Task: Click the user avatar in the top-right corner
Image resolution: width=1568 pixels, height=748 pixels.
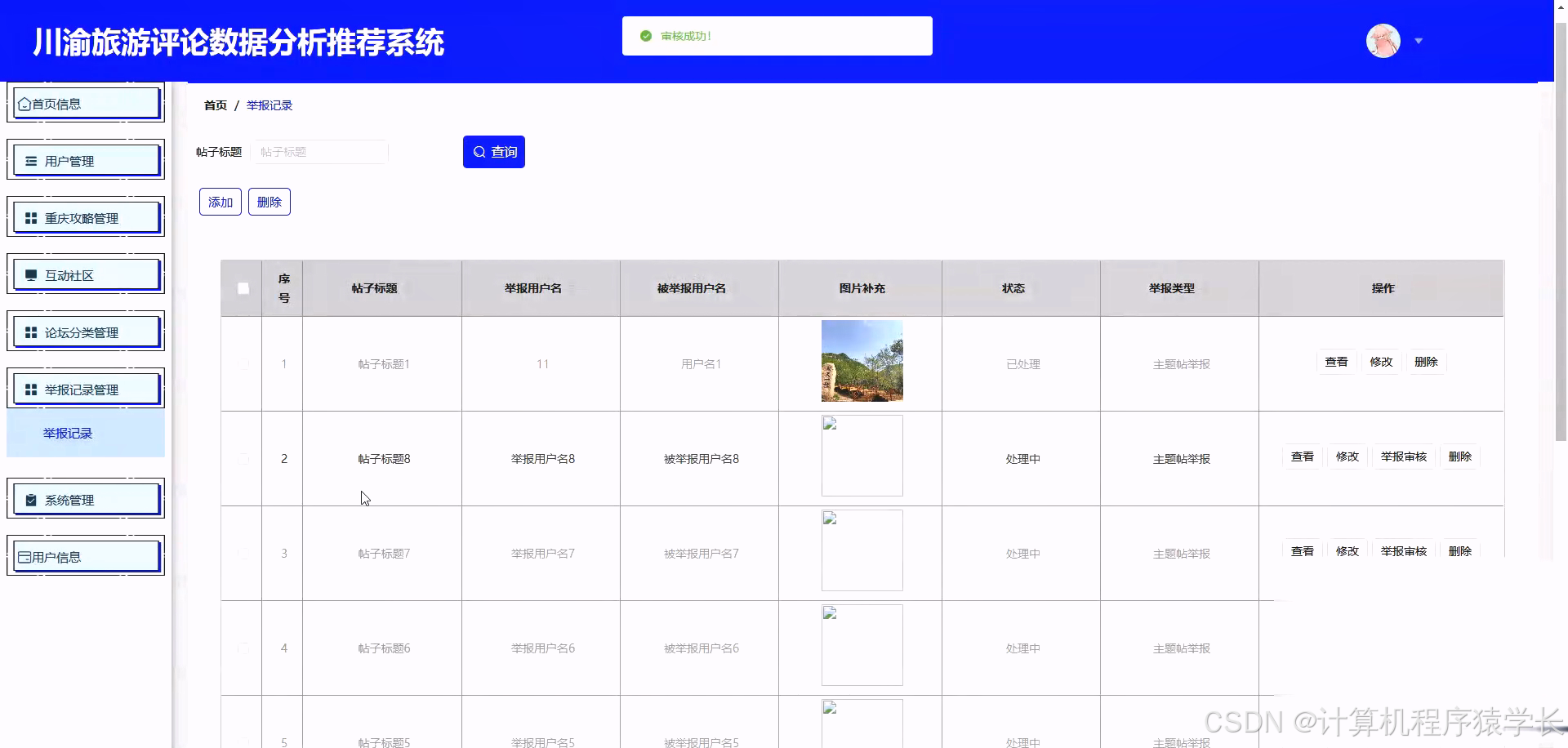Action: (x=1382, y=41)
